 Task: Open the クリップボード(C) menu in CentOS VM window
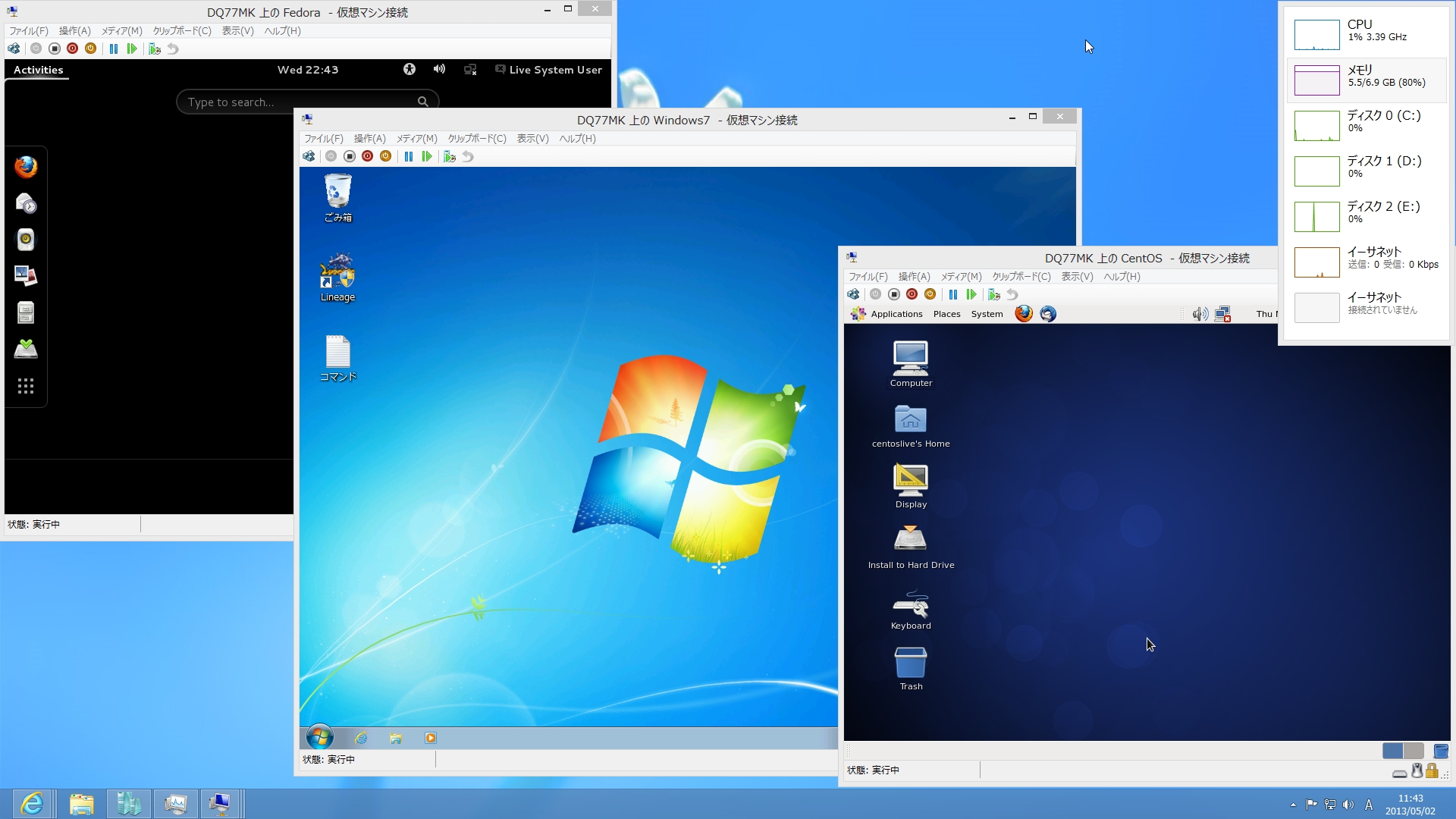1021,277
